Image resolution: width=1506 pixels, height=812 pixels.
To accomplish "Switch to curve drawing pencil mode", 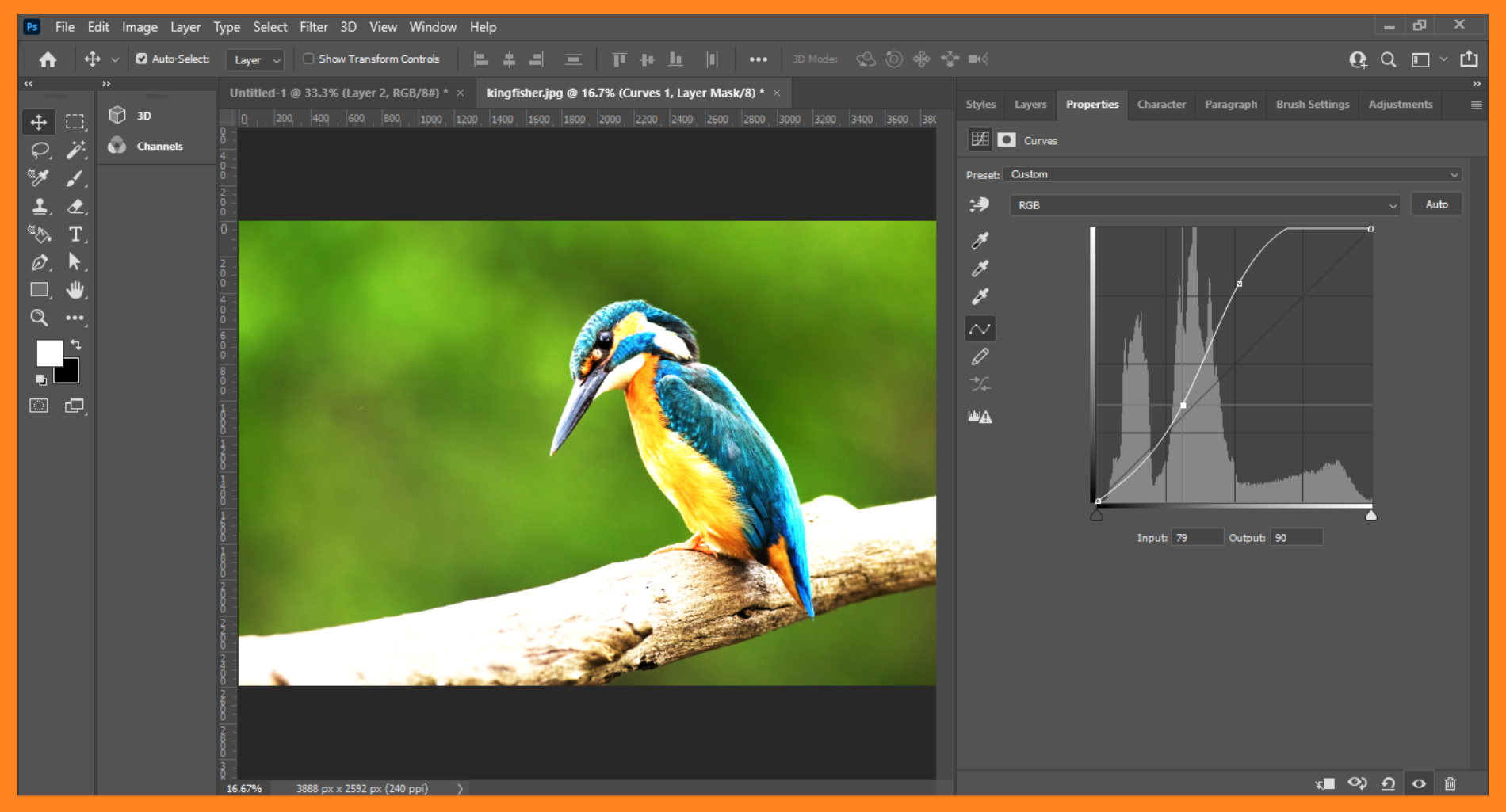I will click(980, 356).
